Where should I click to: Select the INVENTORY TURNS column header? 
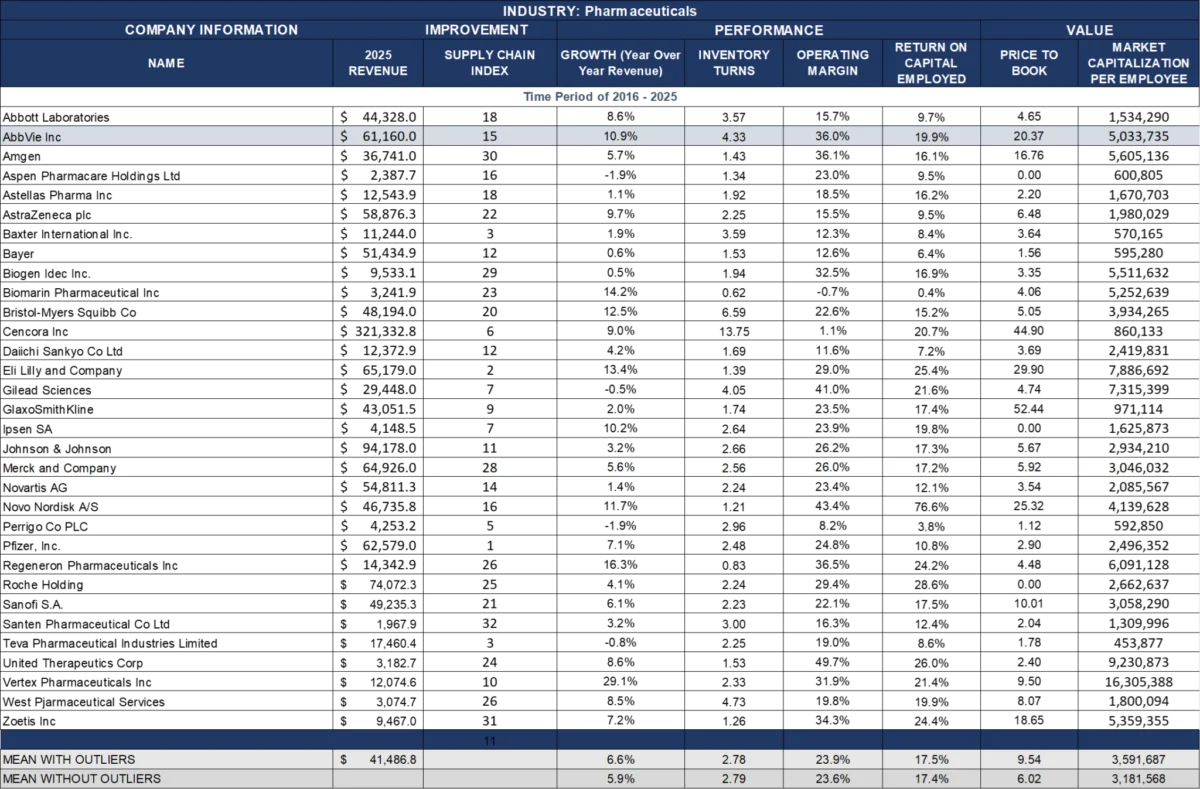[x=734, y=63]
